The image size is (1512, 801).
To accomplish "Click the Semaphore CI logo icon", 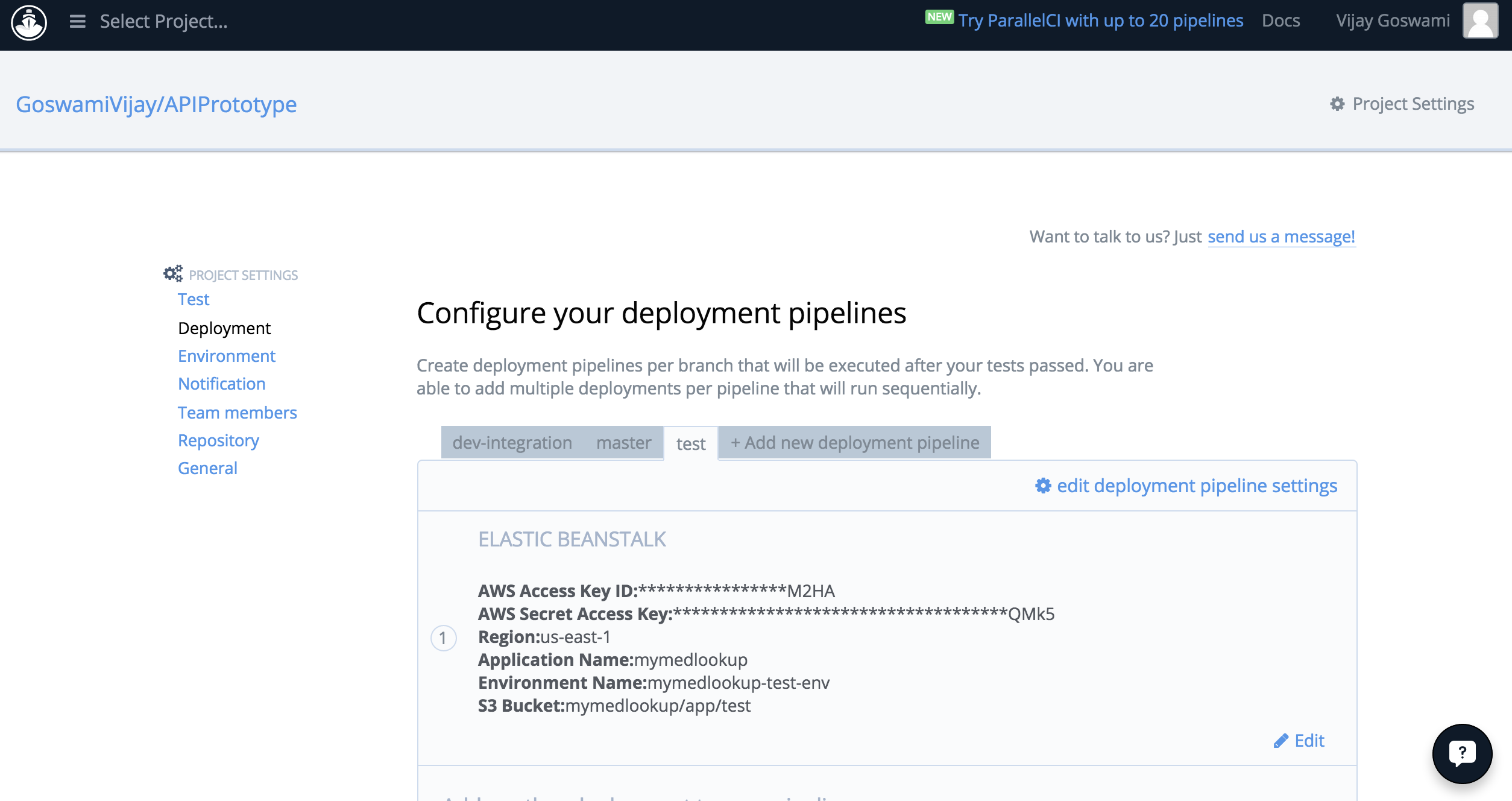I will [x=30, y=22].
